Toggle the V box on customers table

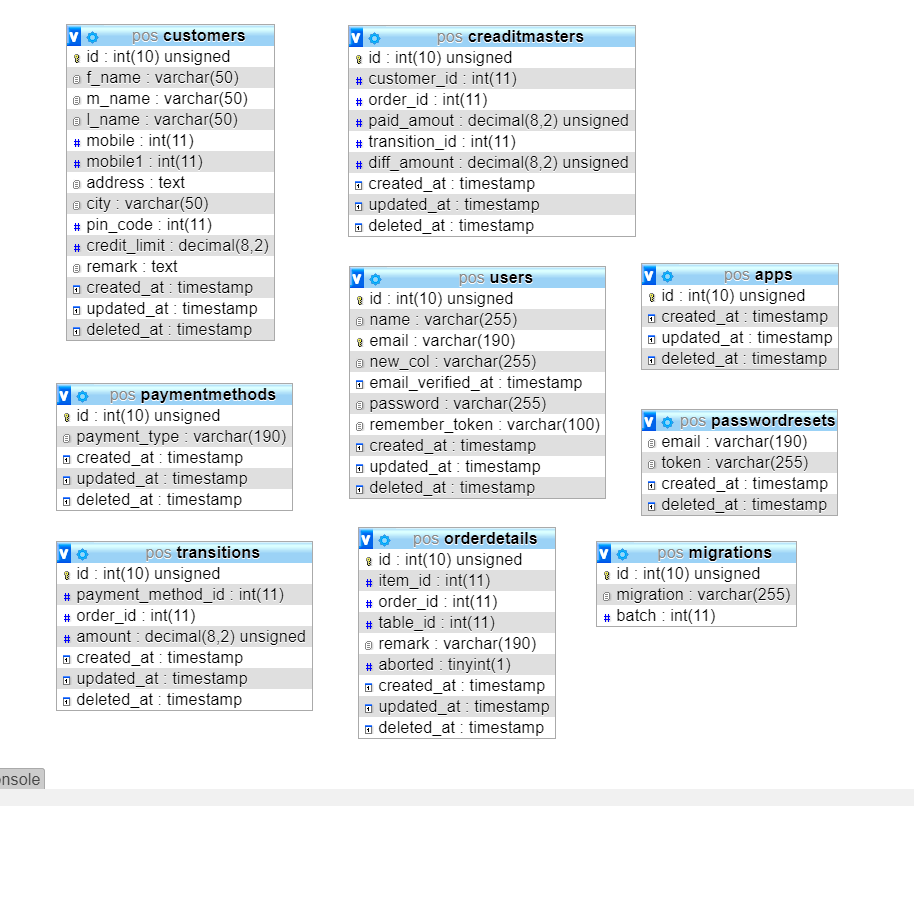click(x=74, y=37)
